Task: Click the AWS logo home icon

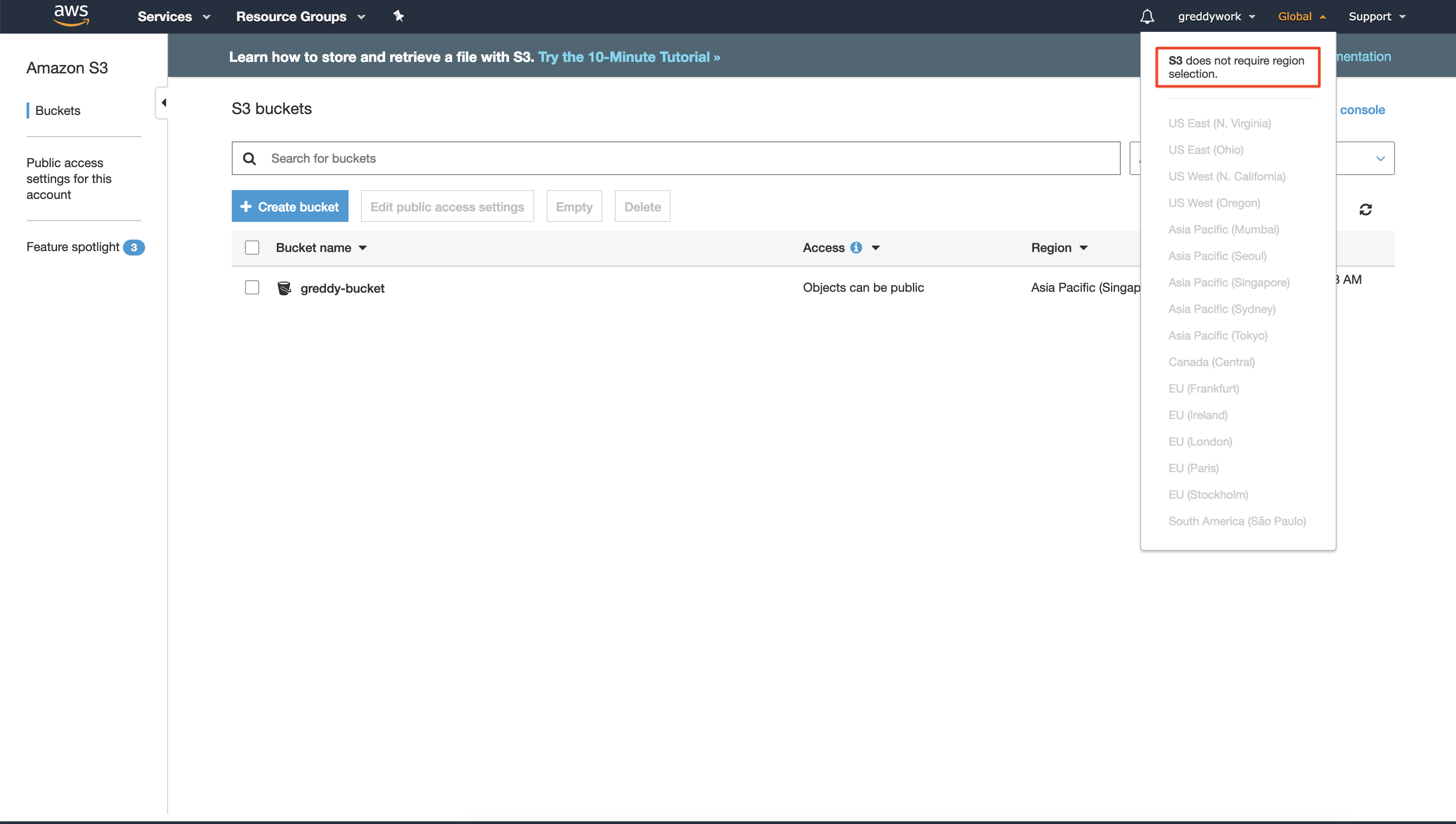Action: [x=71, y=16]
